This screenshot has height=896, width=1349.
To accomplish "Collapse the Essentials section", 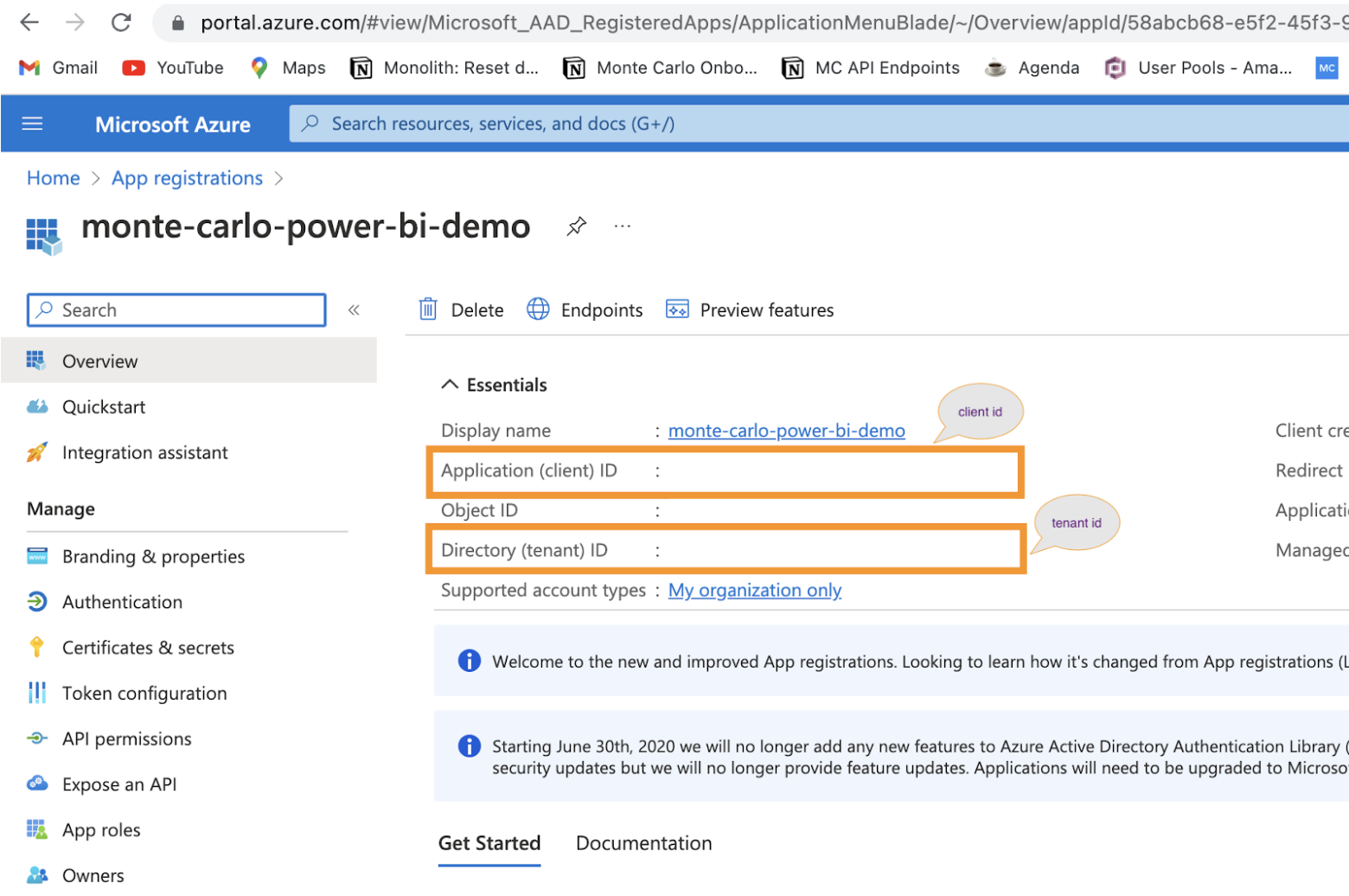I will click(x=450, y=385).
